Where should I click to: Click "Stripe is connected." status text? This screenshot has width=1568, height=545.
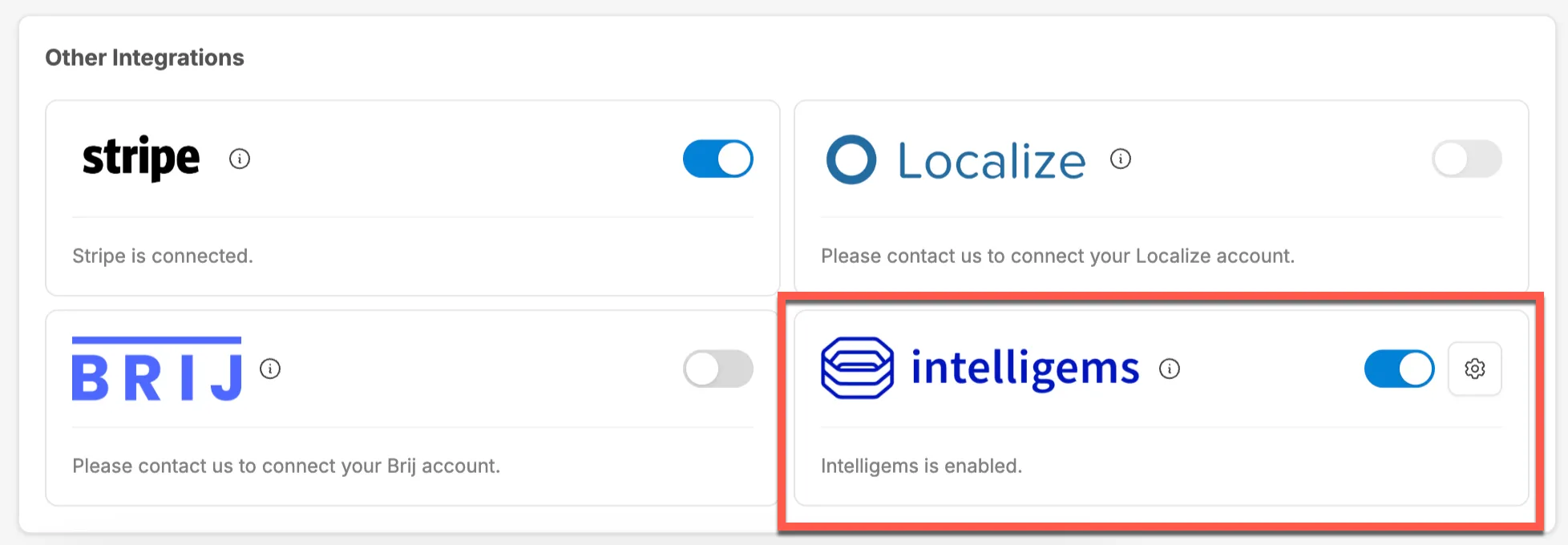pos(163,256)
